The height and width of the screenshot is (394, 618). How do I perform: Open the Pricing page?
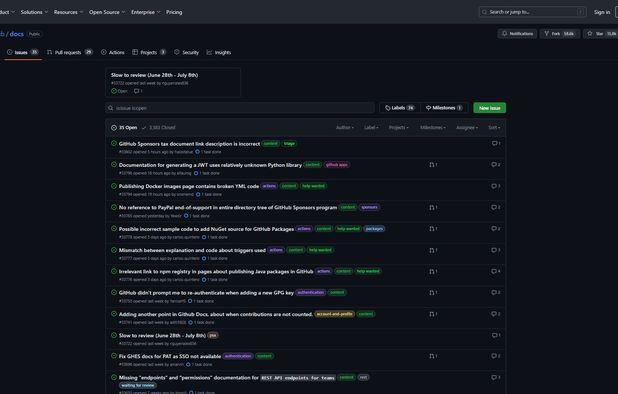(x=174, y=12)
